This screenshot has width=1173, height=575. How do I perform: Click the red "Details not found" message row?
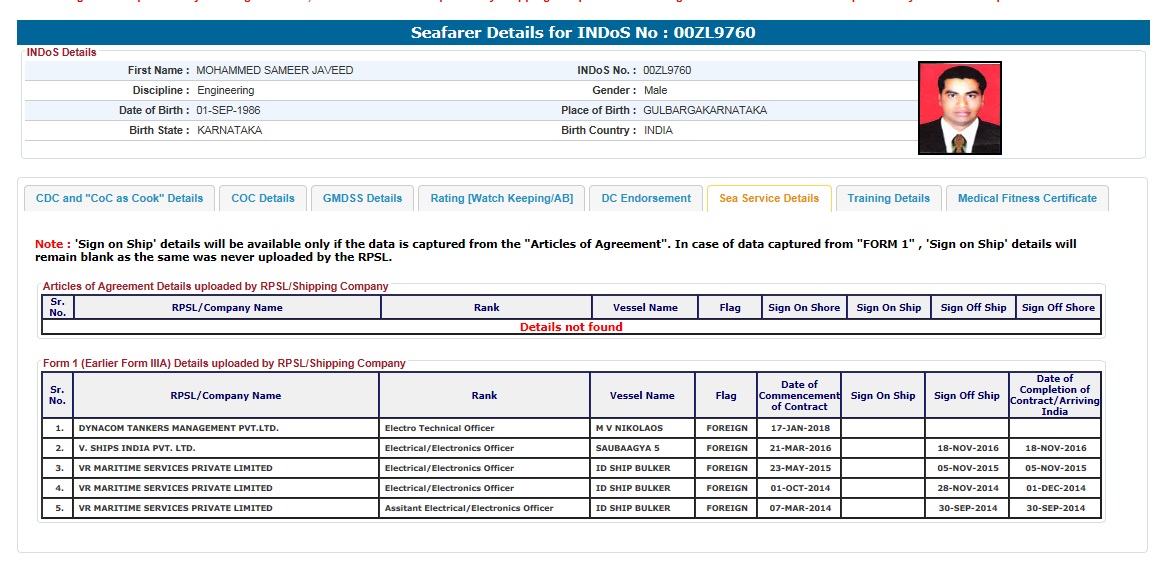coord(570,327)
